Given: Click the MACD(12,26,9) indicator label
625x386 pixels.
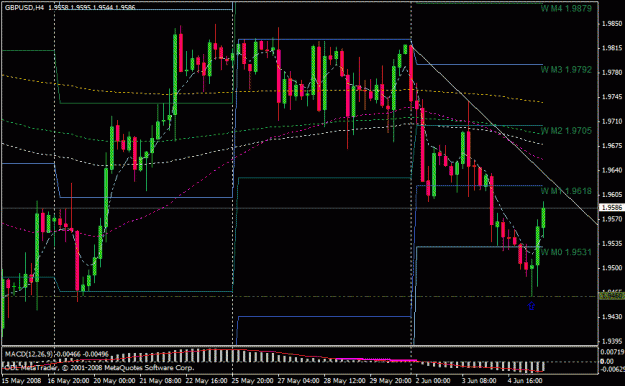Looking at the screenshot, I should click(x=28, y=354).
